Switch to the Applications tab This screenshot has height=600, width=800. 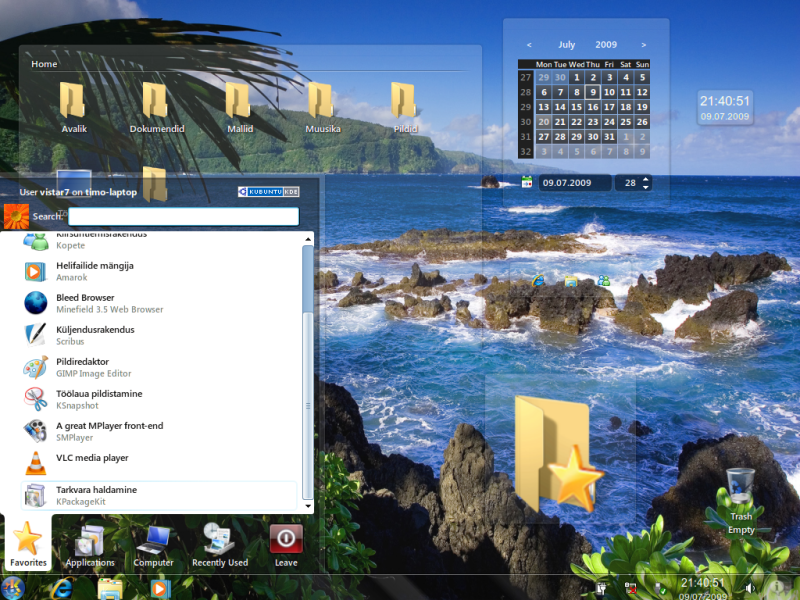tap(90, 544)
